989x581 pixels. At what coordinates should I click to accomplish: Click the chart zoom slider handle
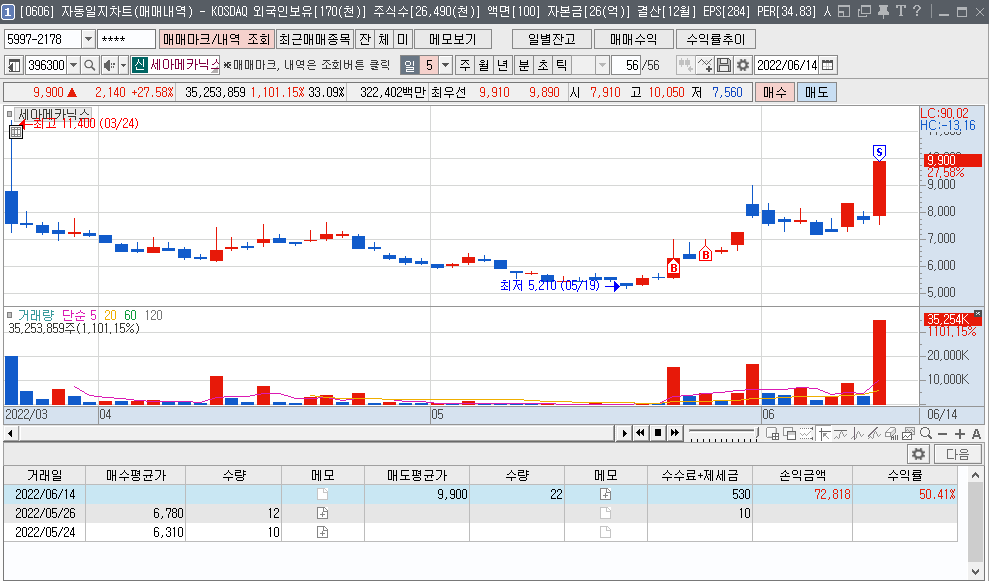coord(757,432)
